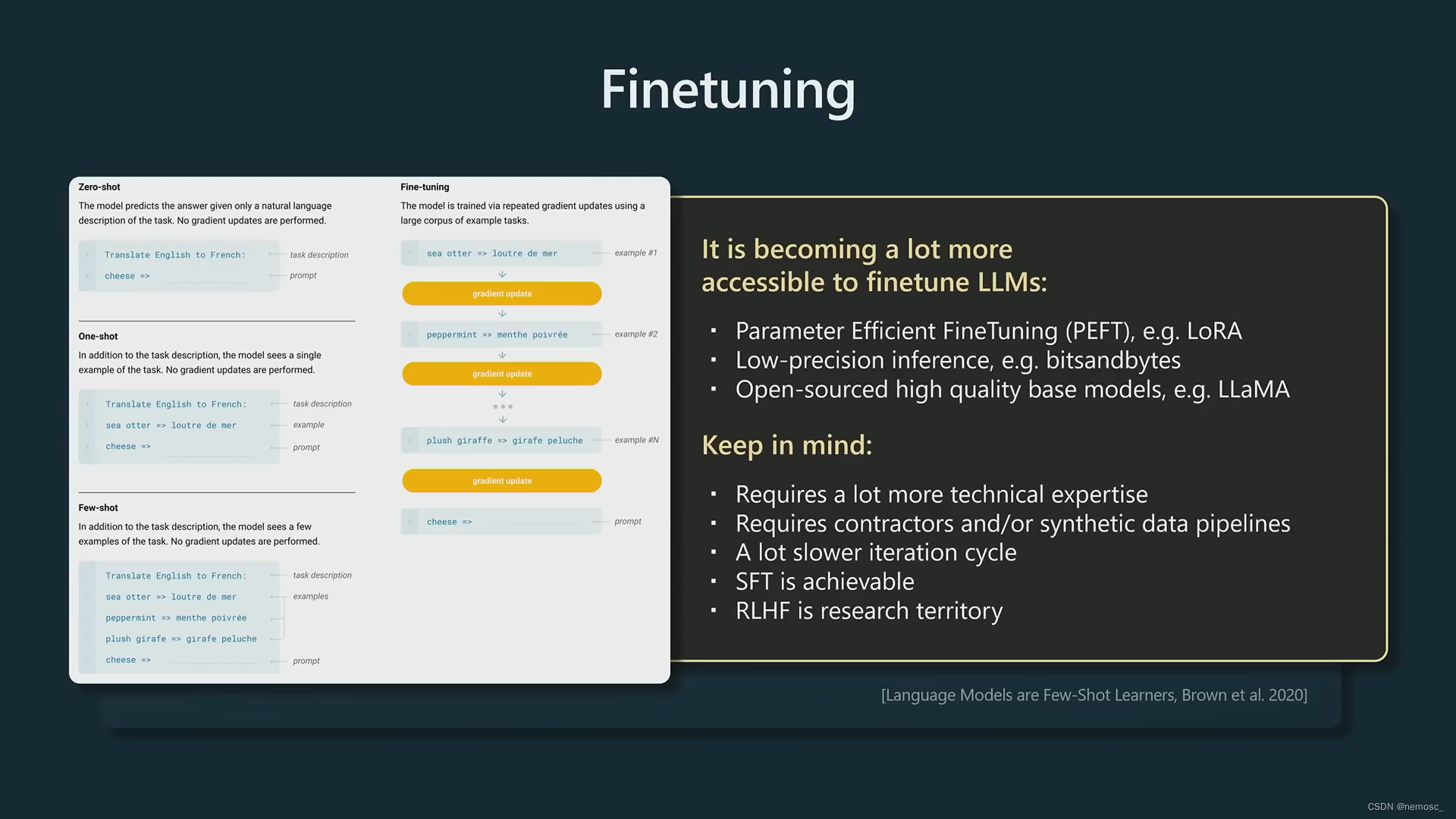Click 'A lot slower iteration cycle' bullet
This screenshot has width=1456, height=819.
point(876,553)
